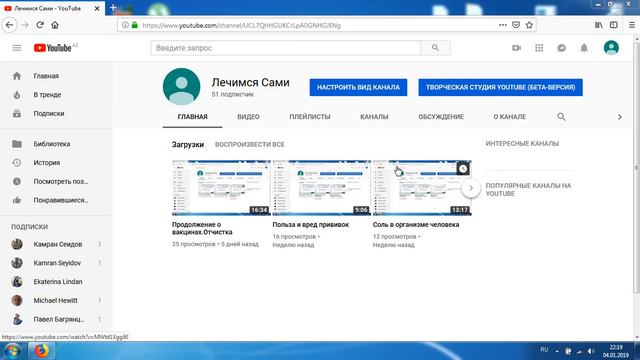Switch to the ГЛАВНАЯ tab
The image size is (640, 360).
tap(192, 117)
